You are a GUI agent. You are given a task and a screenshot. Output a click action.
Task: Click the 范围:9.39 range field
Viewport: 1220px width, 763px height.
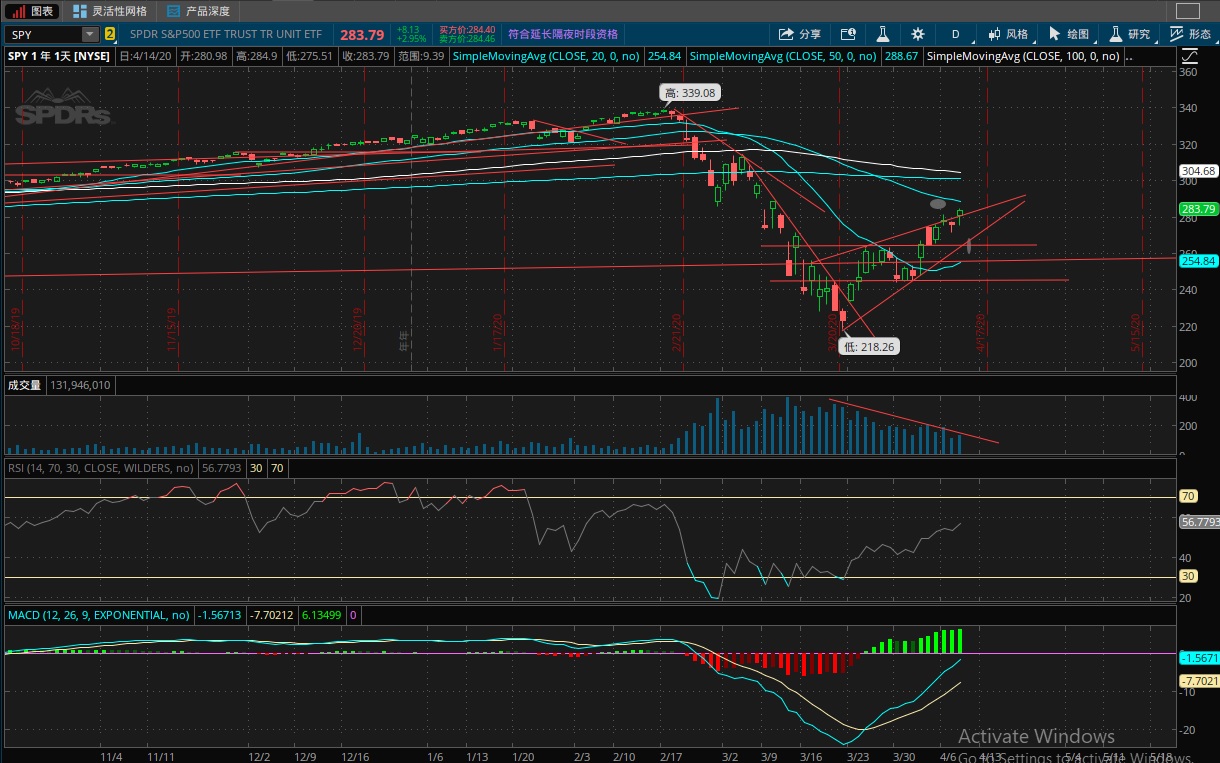coord(420,56)
